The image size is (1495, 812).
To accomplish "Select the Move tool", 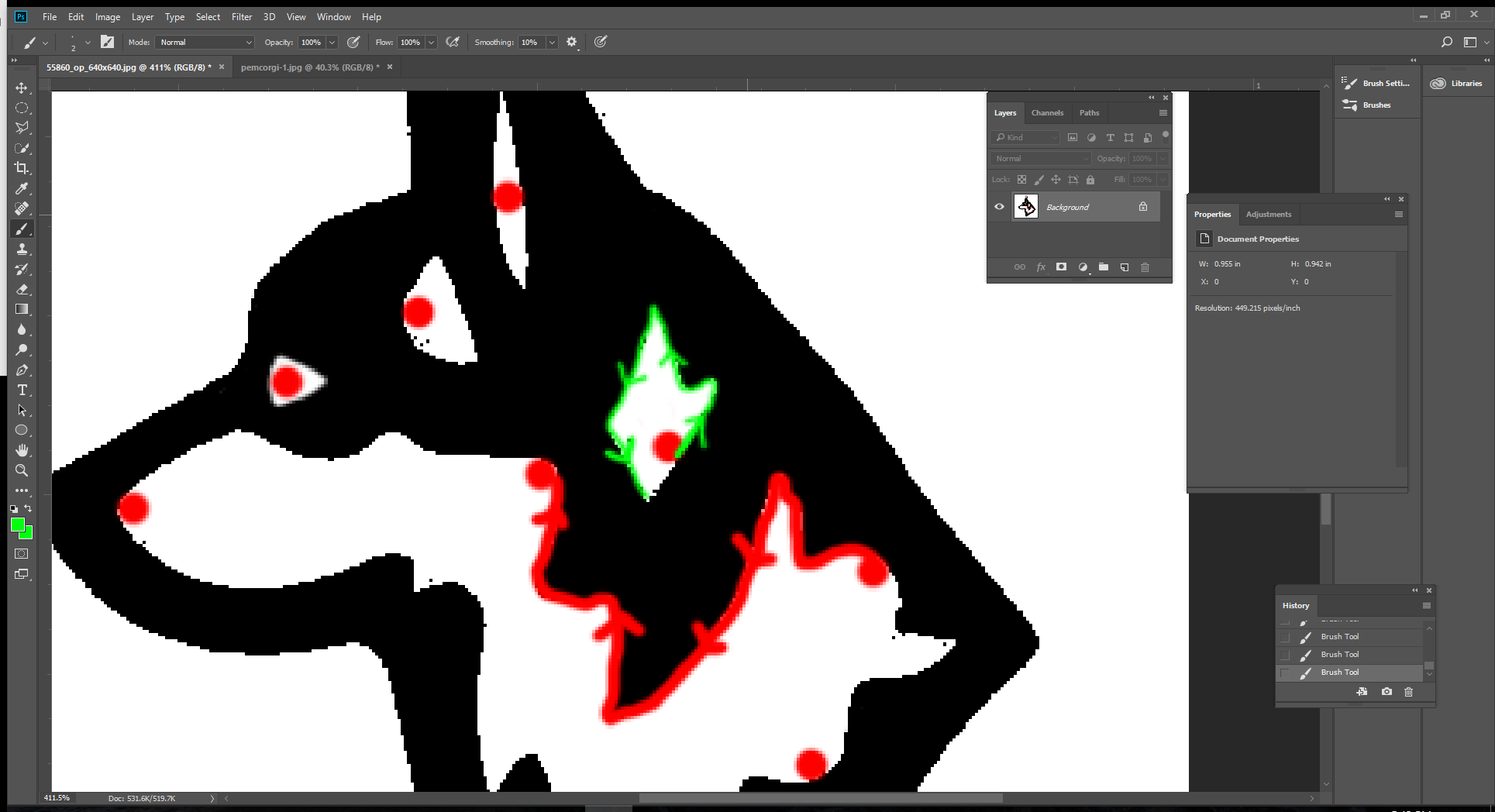I will click(x=22, y=88).
